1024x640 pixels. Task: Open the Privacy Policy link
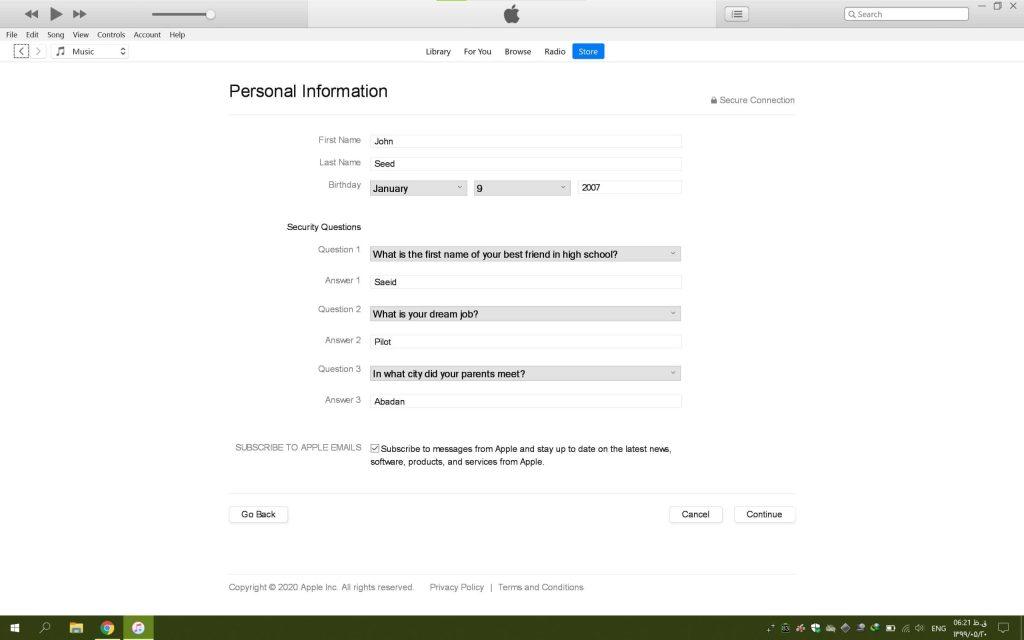[x=456, y=587]
